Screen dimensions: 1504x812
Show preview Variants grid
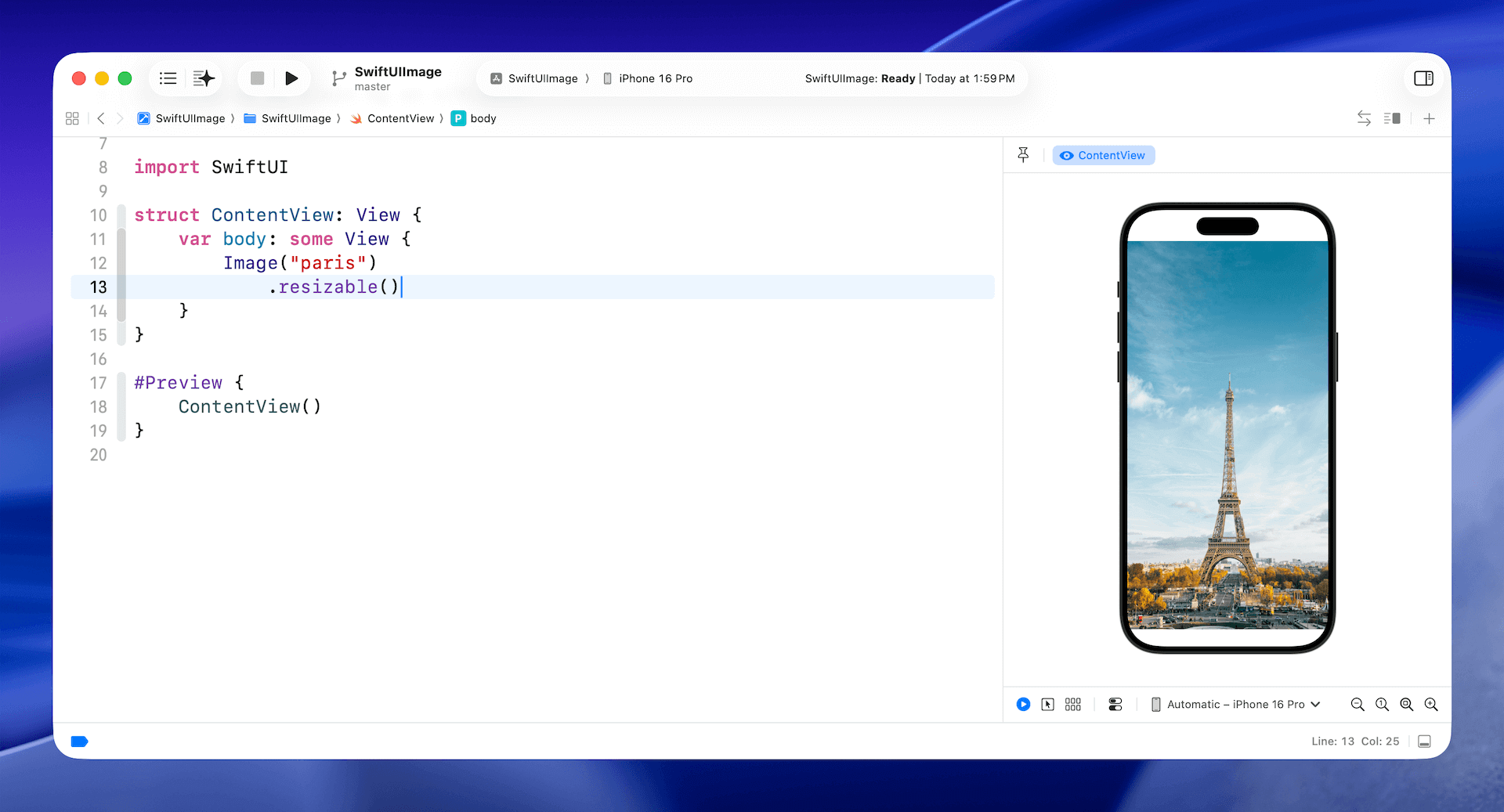[x=1073, y=704]
